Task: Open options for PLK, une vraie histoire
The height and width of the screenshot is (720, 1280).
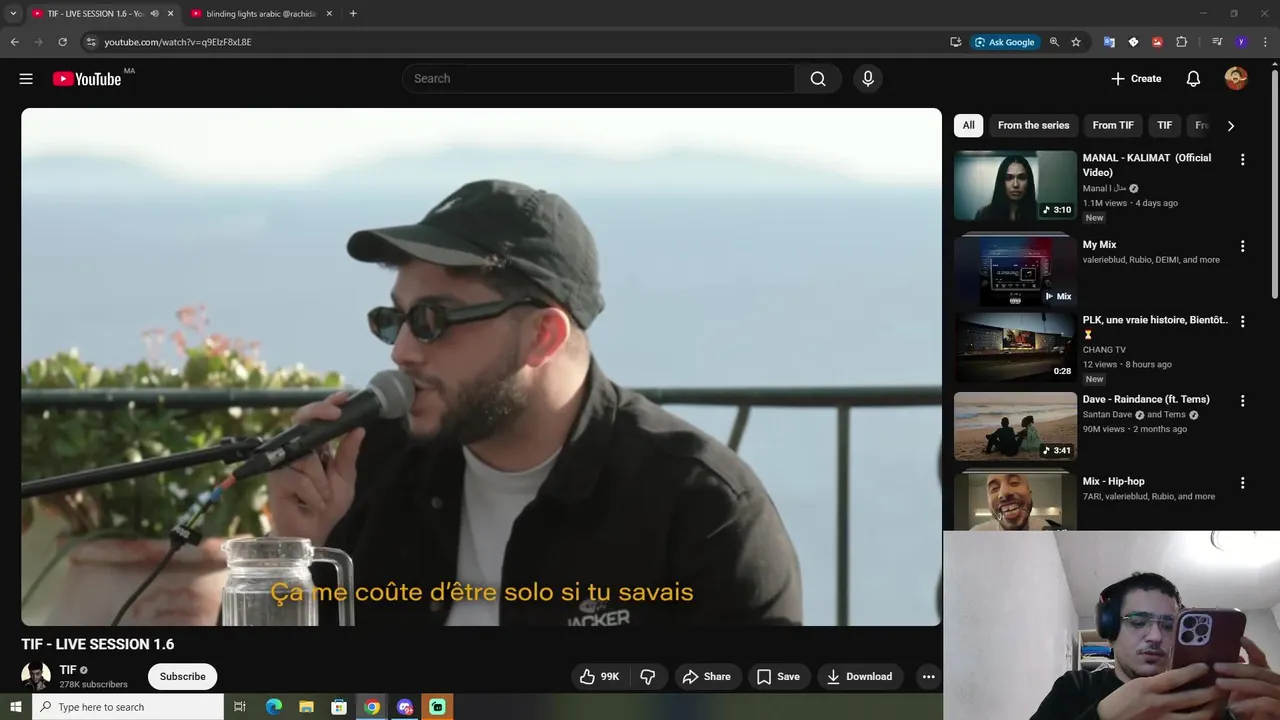Action: tap(1243, 322)
